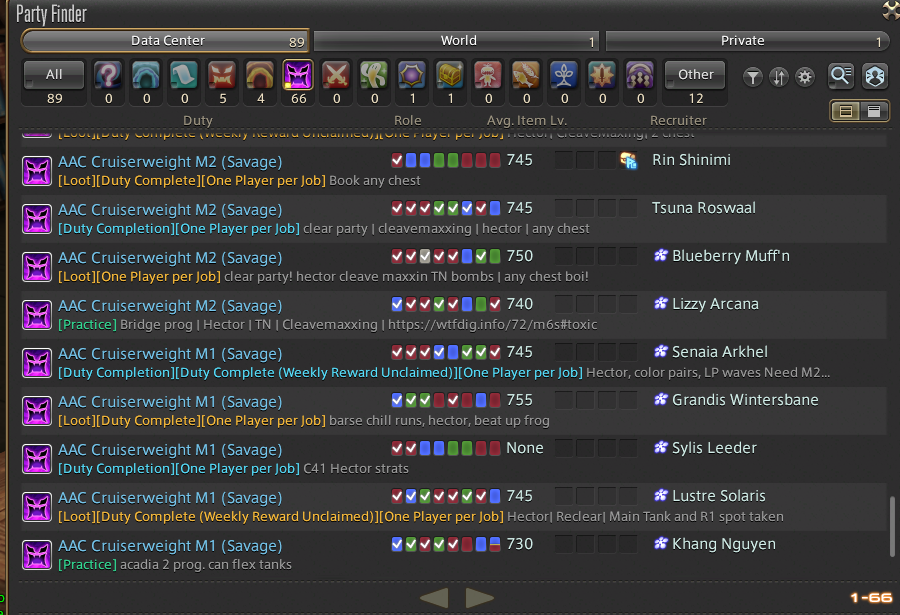Open the purple FATE category icon
Image resolution: width=900 pixels, height=615 pixels.
pos(412,75)
